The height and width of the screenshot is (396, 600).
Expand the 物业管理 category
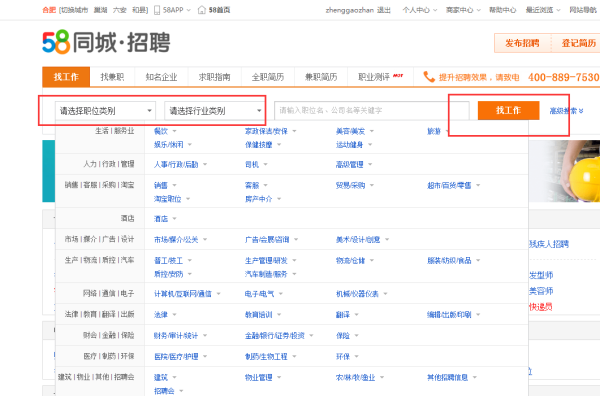click(263, 378)
